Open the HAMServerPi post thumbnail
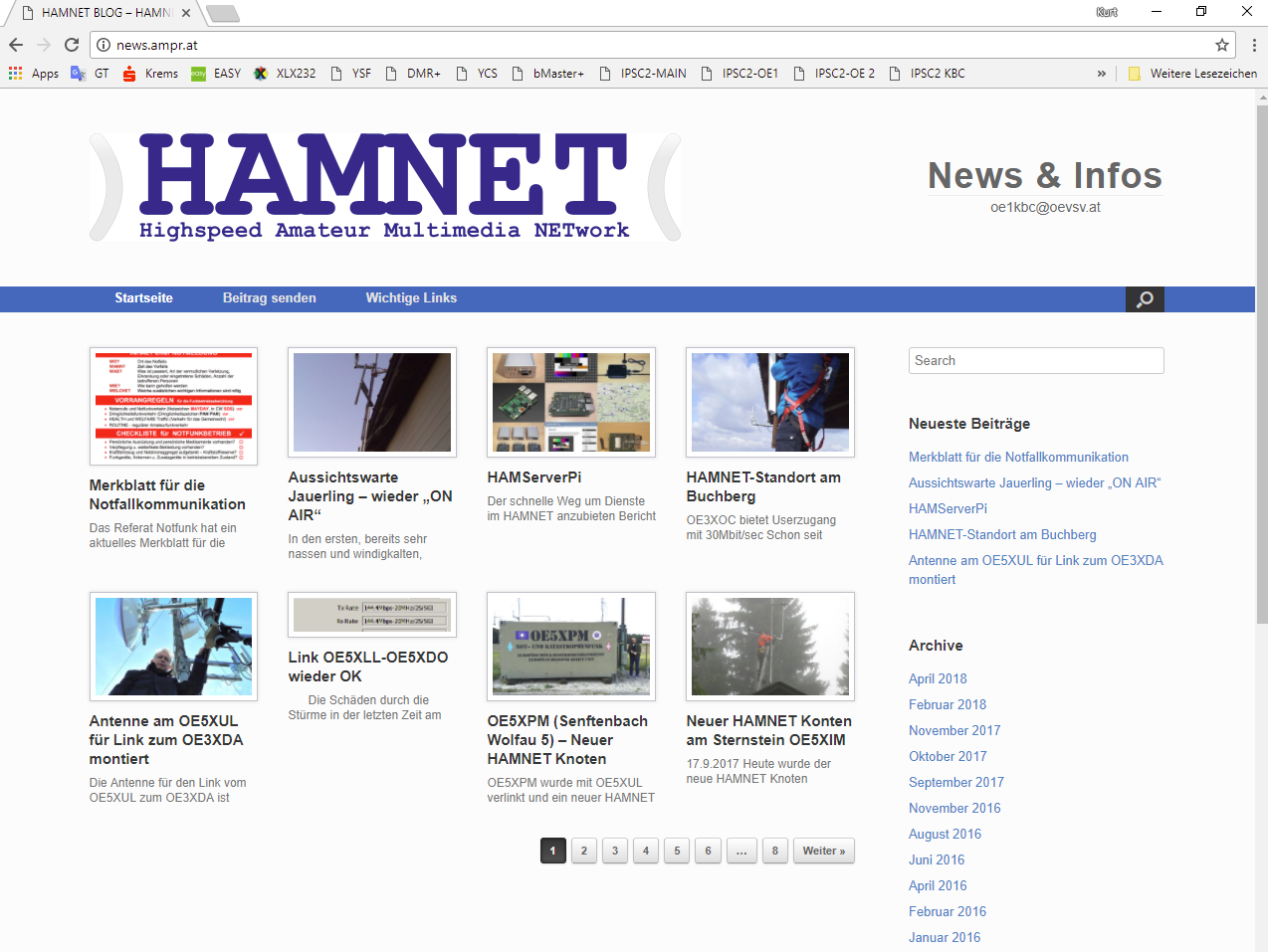The height and width of the screenshot is (952, 1268). (x=571, y=402)
